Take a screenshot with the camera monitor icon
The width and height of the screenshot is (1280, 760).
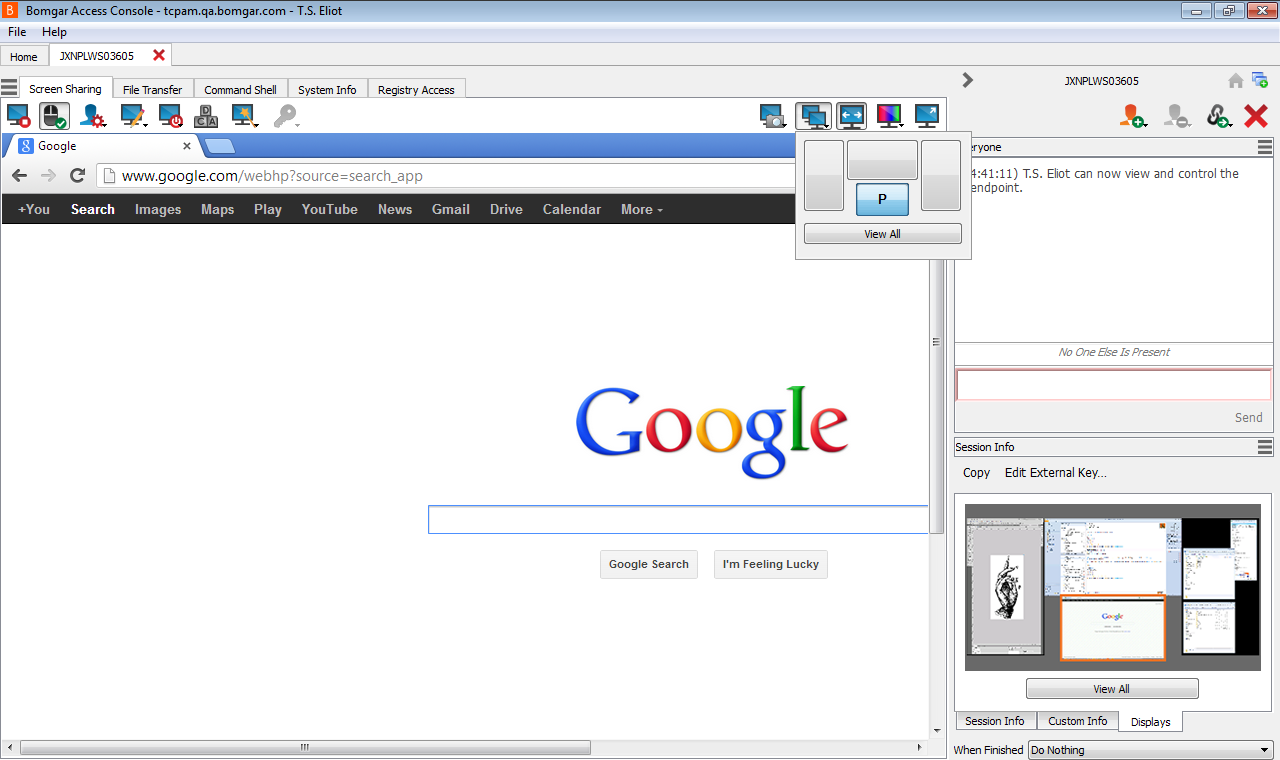click(772, 117)
